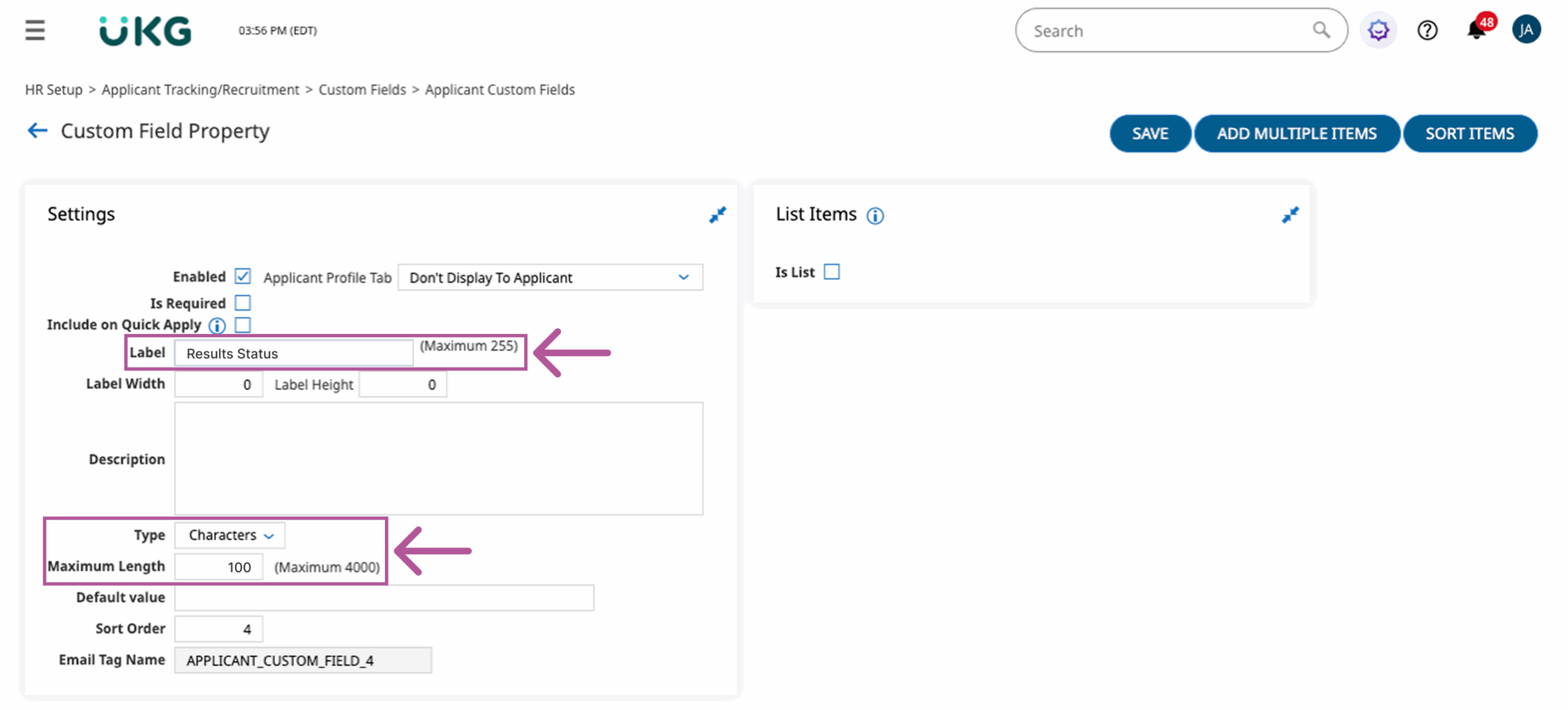Click the search magnifier icon
Viewport: 1568px width, 710px height.
click(x=1320, y=30)
